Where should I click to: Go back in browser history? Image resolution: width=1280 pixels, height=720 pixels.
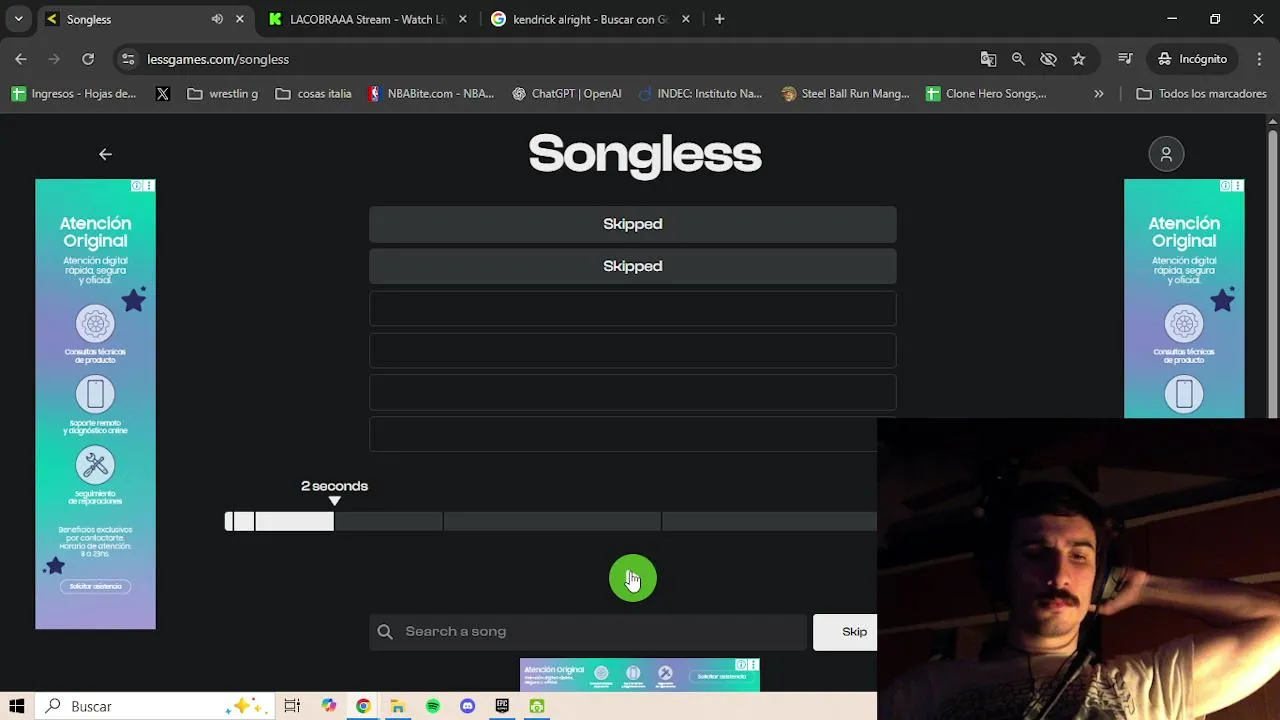tap(21, 59)
